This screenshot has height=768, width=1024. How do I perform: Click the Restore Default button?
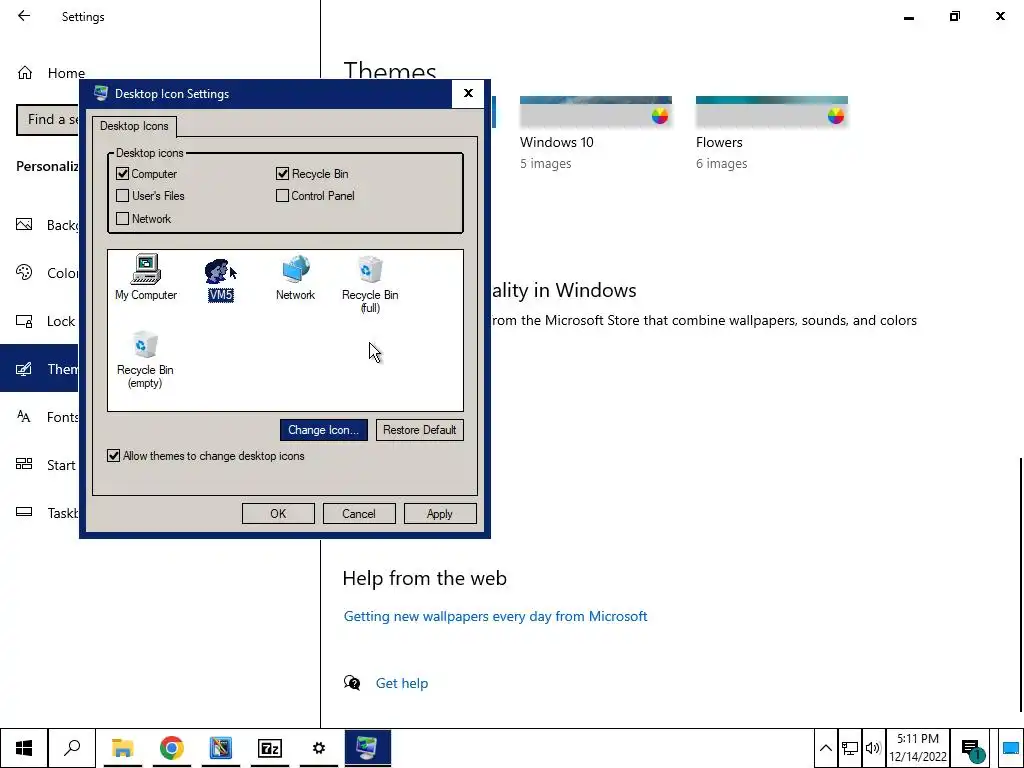(419, 430)
